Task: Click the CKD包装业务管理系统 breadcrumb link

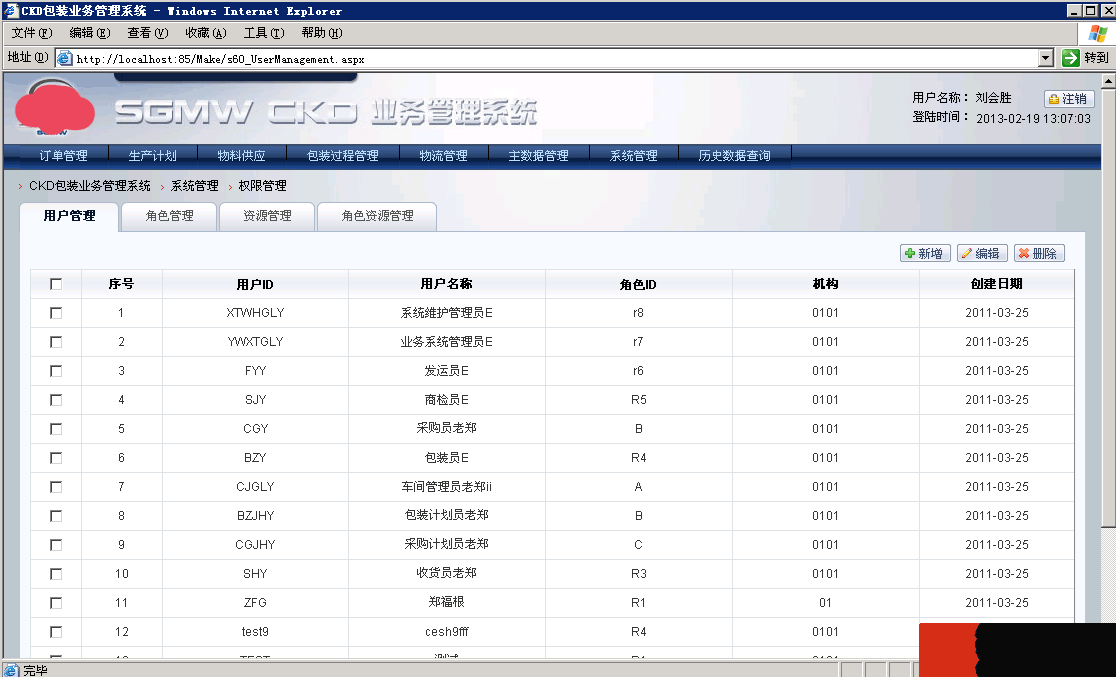Action: point(90,186)
